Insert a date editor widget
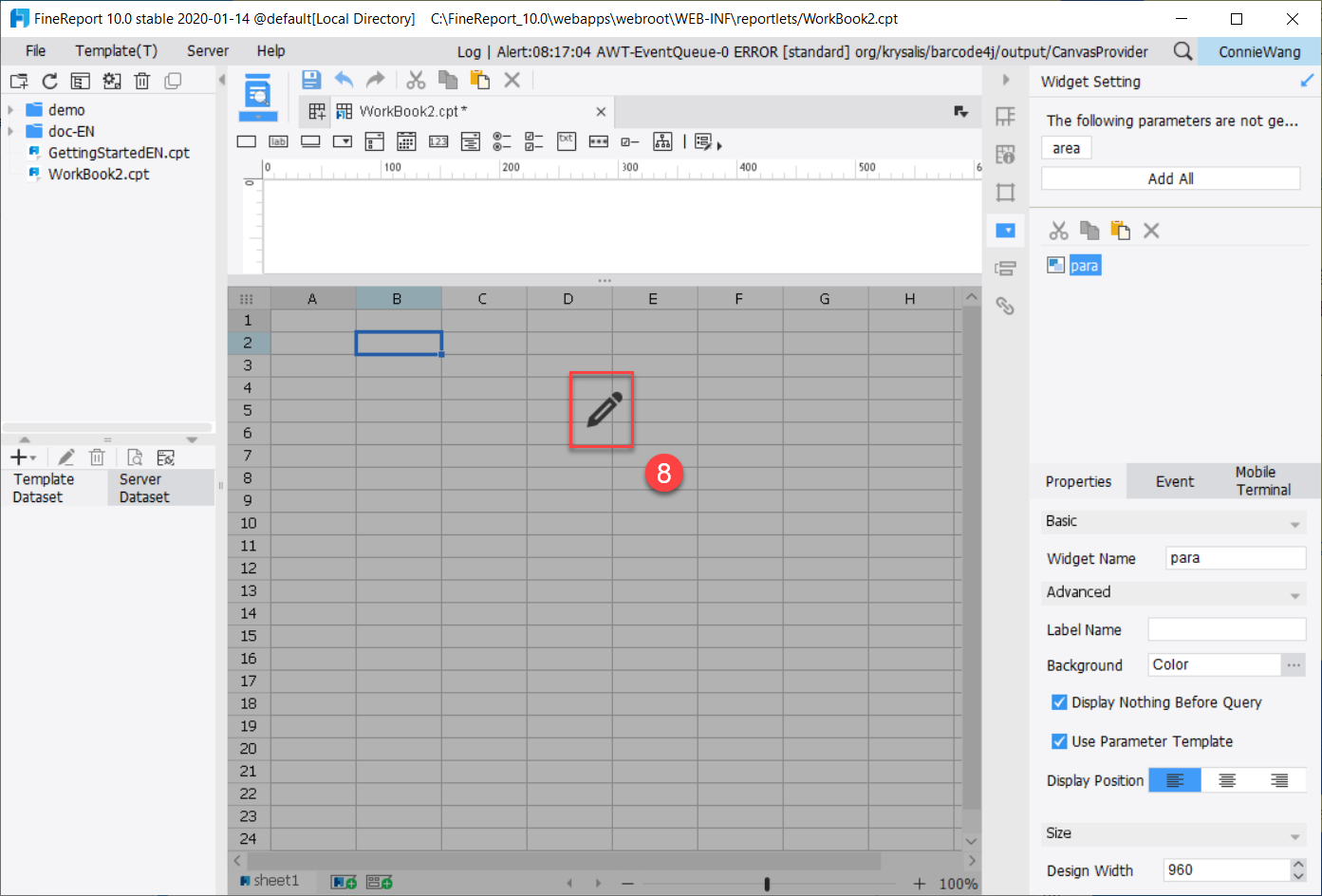The width and height of the screenshot is (1322, 896). [x=406, y=140]
